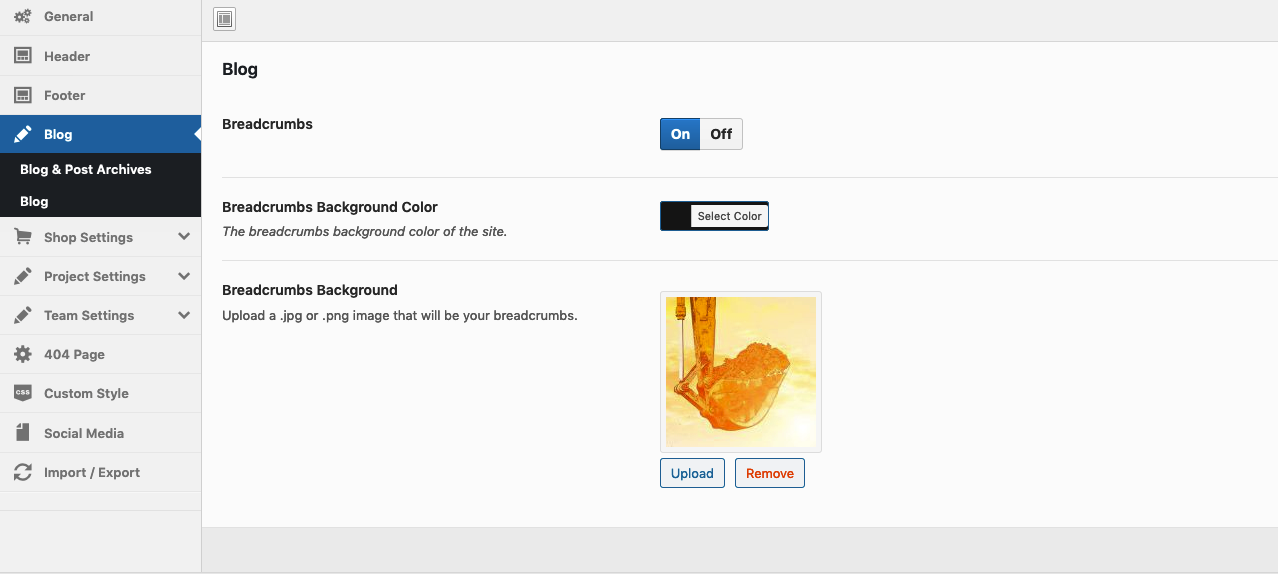Click the Social Media document icon
Image resolution: width=1278 pixels, height=574 pixels.
tap(22, 433)
